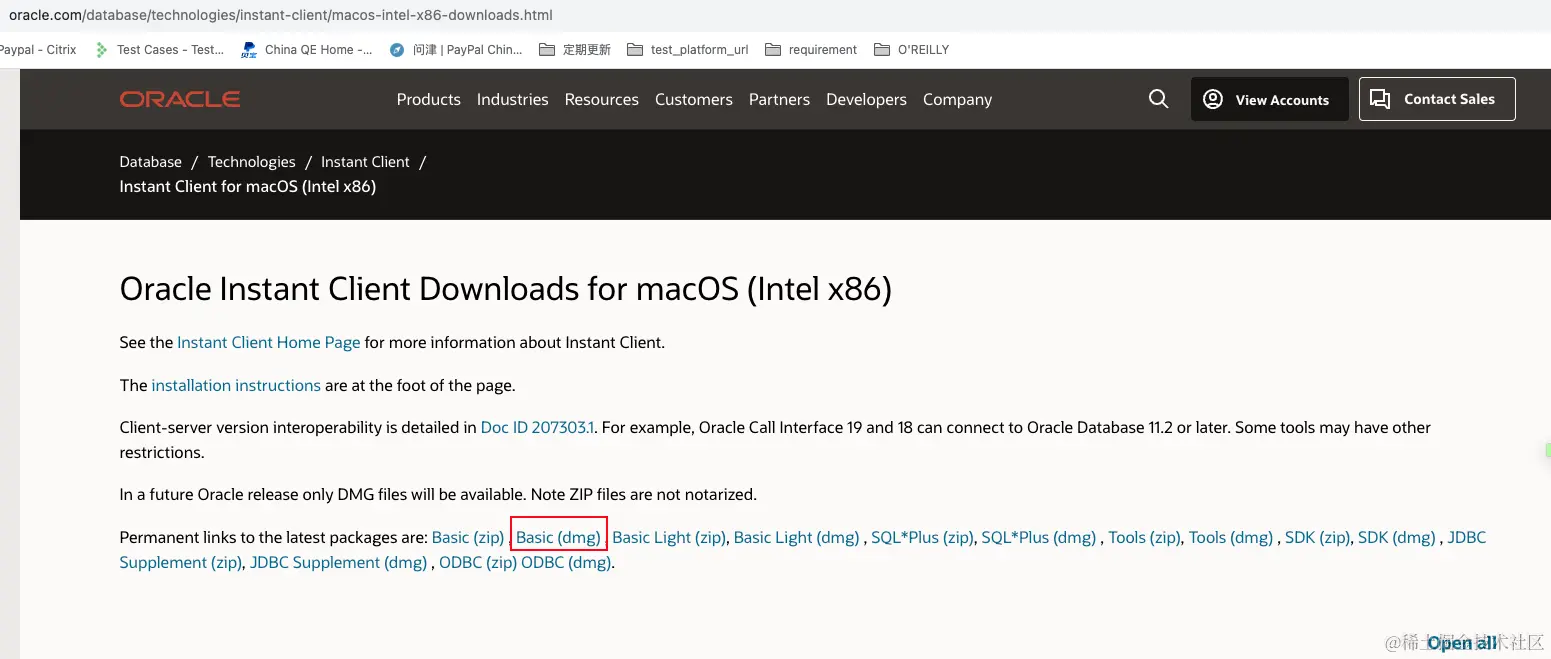Click the 问津 PayPal bookmark icon
Viewport: 1551px width, 659px height.
397,50
